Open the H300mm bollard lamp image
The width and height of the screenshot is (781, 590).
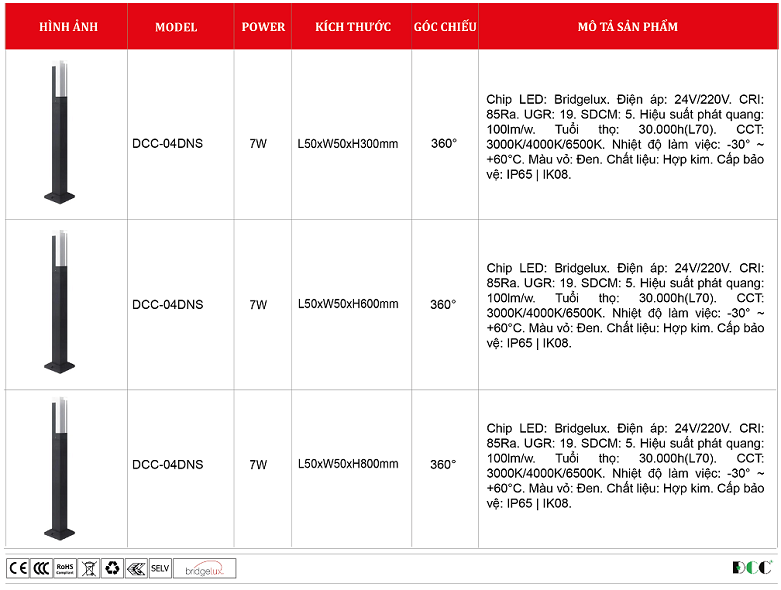coord(62,135)
